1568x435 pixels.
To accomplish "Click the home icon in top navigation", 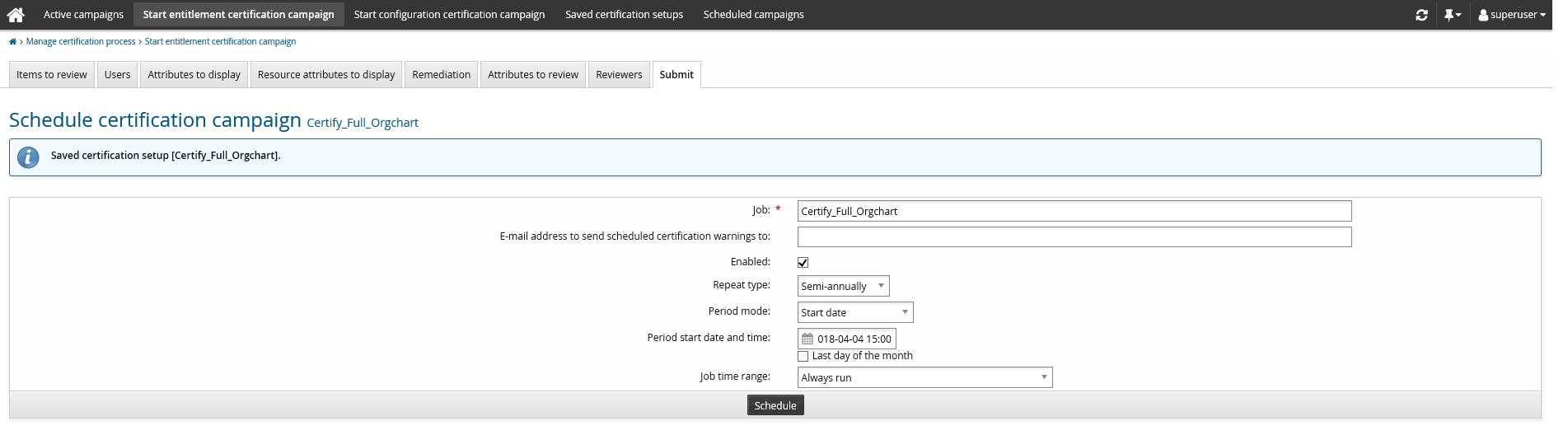I will [x=16, y=15].
